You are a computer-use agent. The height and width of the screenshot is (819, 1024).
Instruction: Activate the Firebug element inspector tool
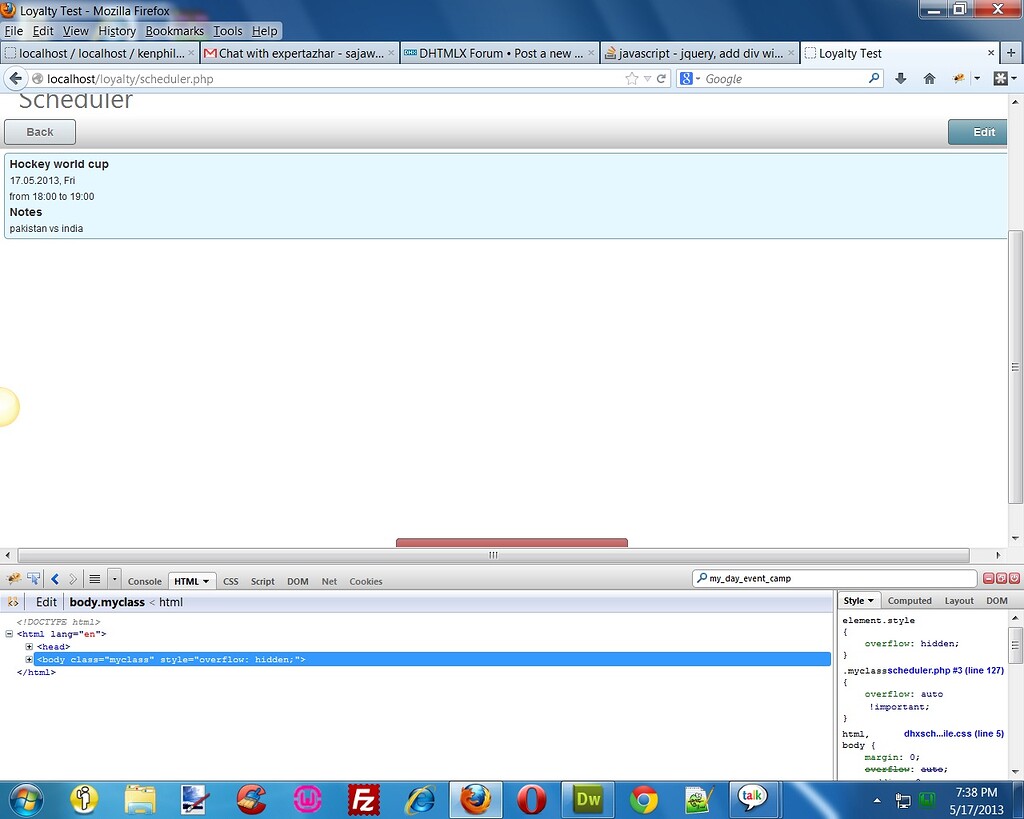click(34, 579)
